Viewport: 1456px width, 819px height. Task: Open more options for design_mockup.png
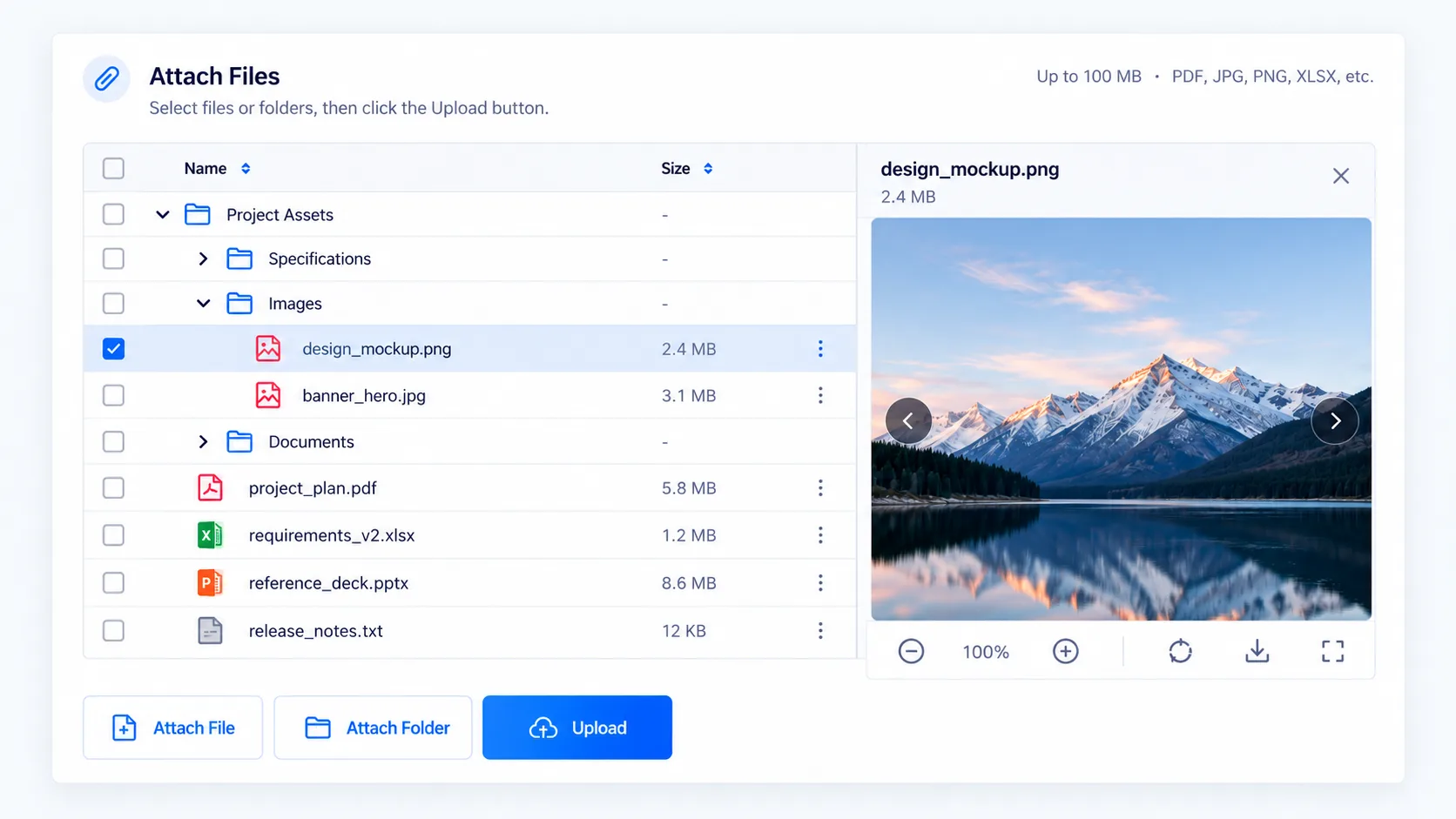coord(820,348)
